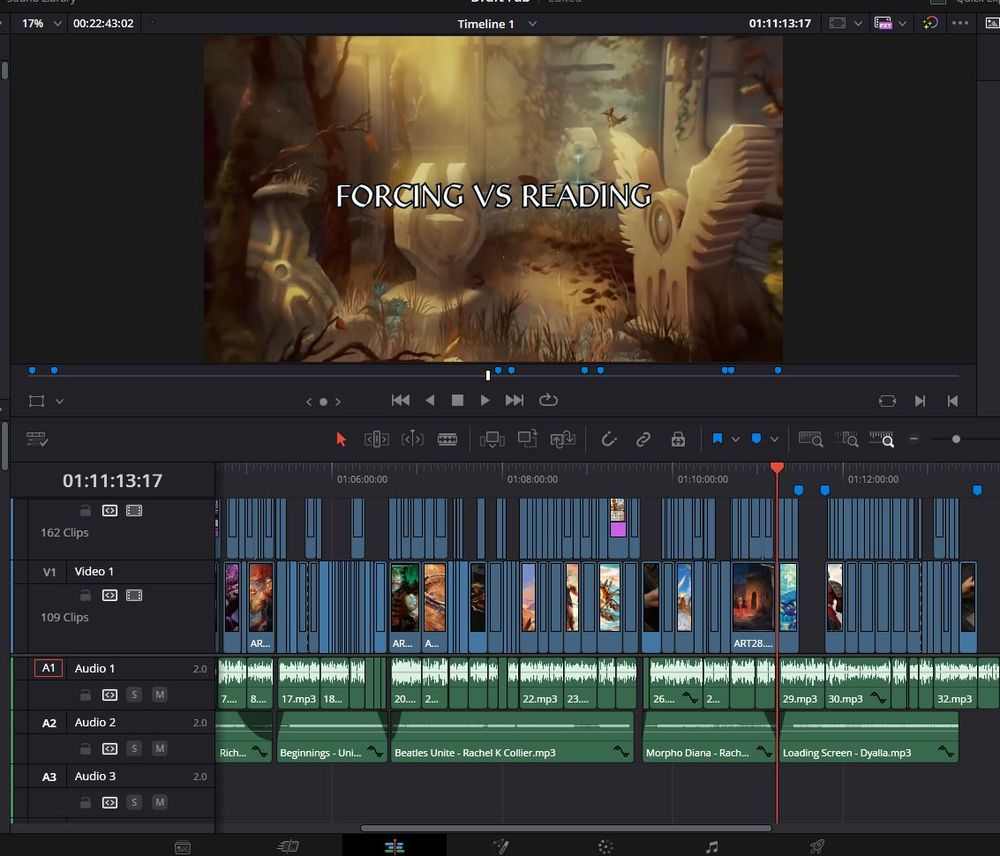Viewport: 1000px width, 856px height.
Task: Click the jog previous/next marker control
Action: [323, 402]
